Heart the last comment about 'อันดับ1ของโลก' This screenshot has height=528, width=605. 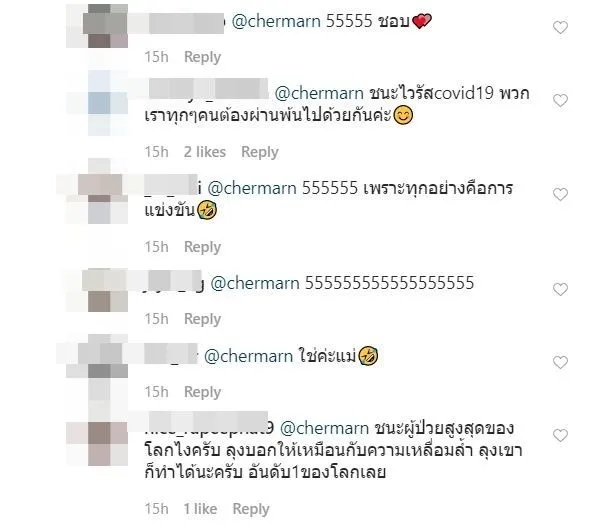560,435
